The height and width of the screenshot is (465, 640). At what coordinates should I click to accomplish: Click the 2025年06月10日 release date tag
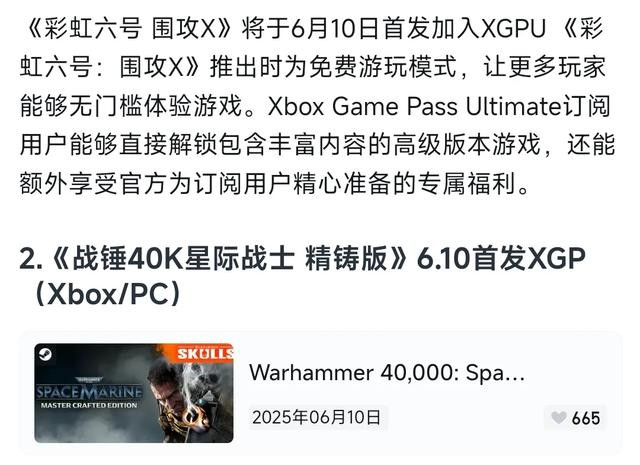click(317, 418)
